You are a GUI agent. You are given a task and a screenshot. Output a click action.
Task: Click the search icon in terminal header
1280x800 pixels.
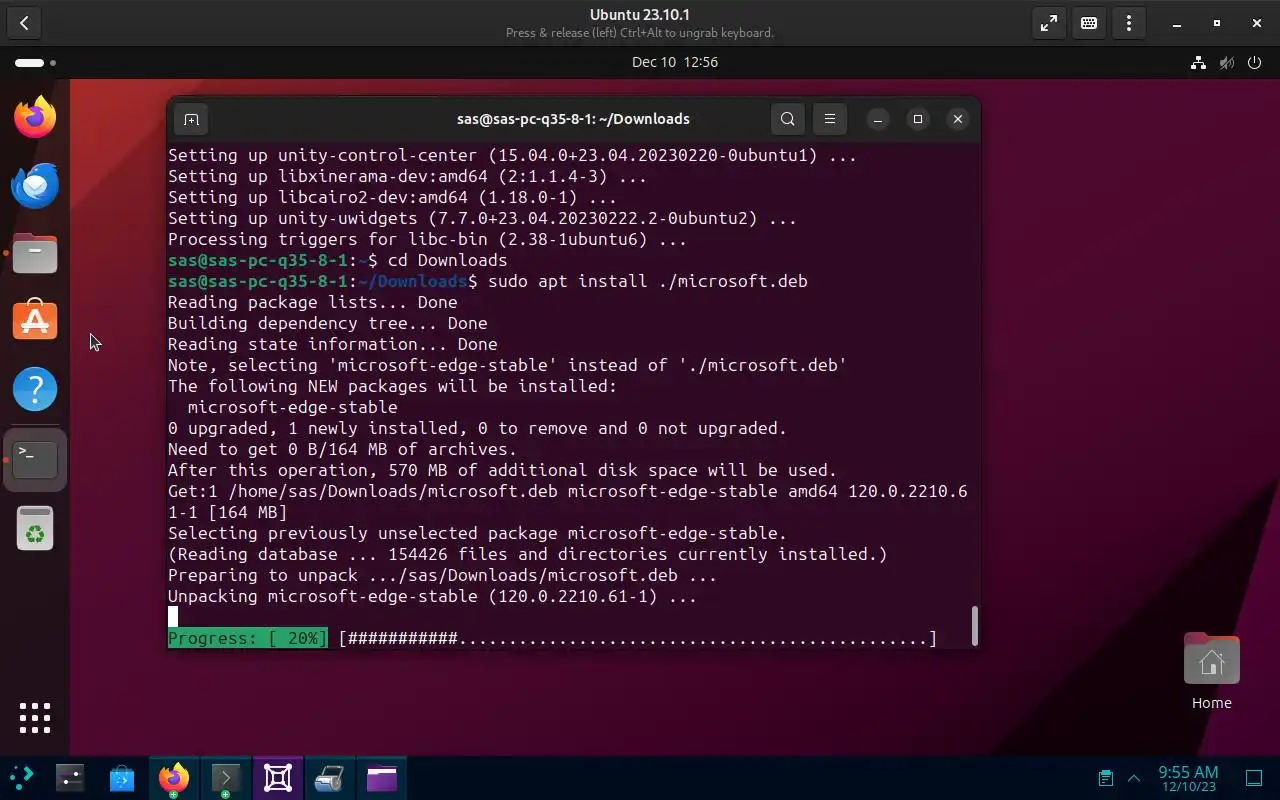(x=788, y=119)
